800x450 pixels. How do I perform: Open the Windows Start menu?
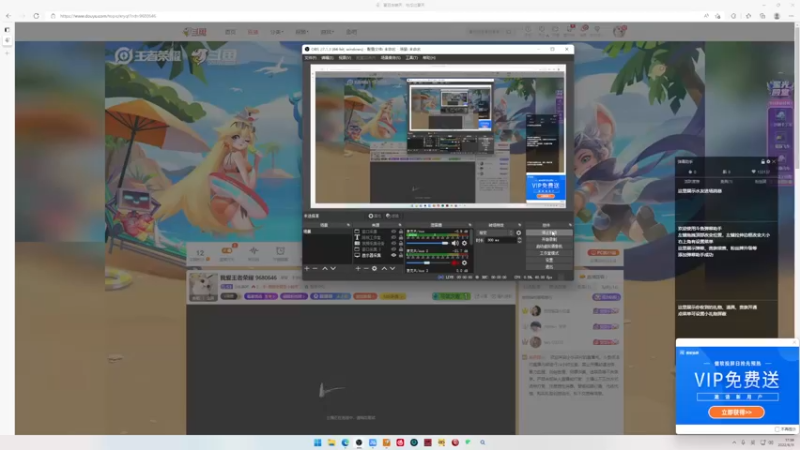(x=317, y=442)
